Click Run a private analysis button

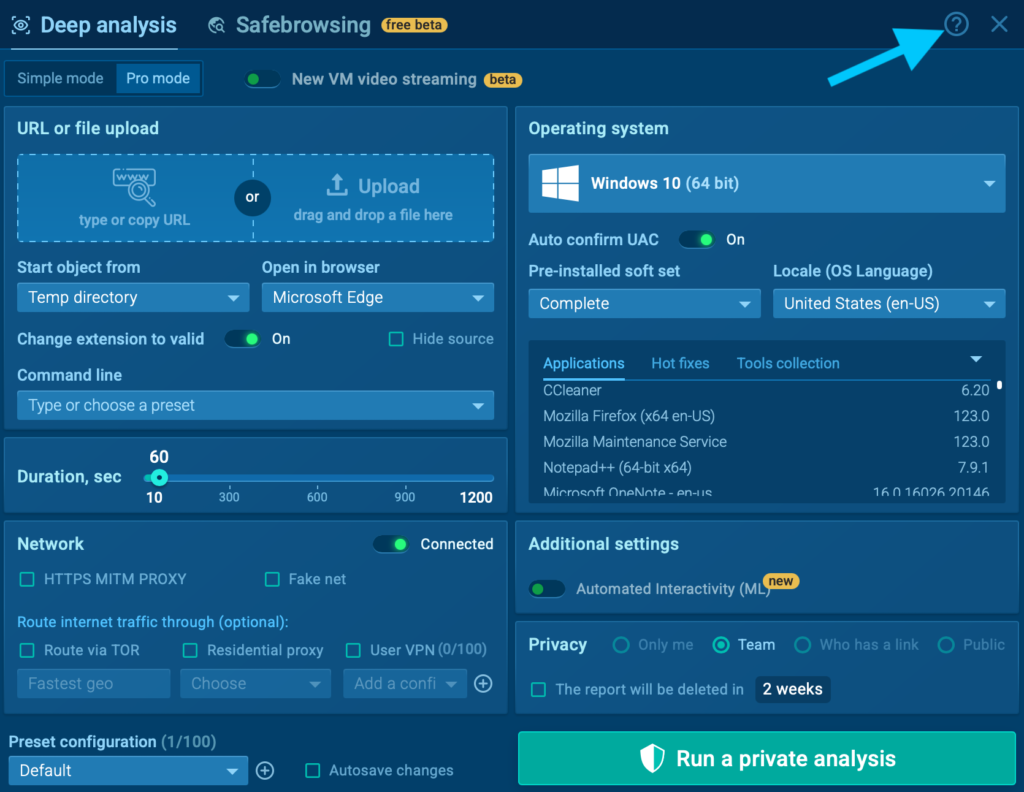[767, 758]
